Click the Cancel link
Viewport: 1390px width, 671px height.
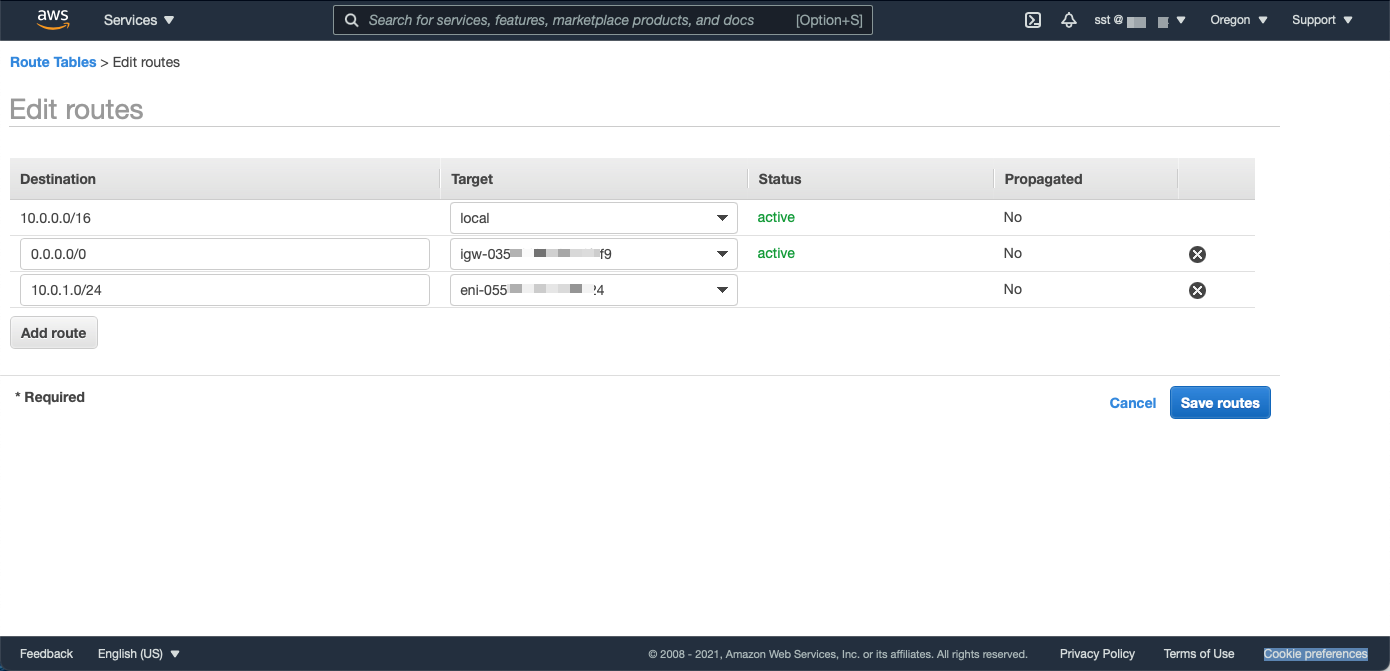click(1133, 403)
